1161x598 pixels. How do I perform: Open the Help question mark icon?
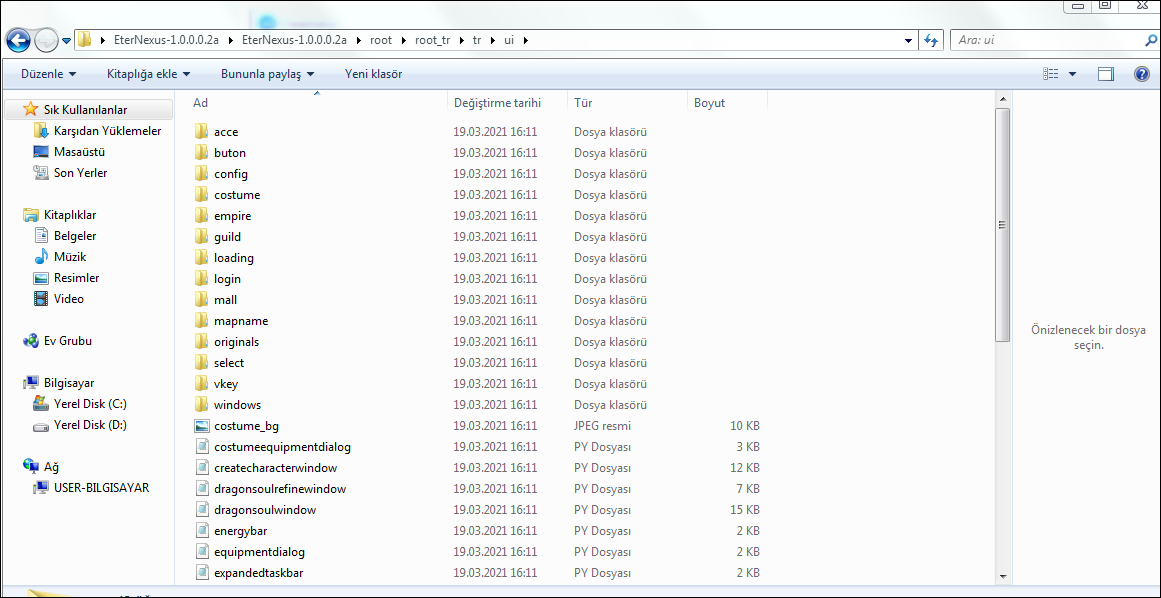[1141, 74]
